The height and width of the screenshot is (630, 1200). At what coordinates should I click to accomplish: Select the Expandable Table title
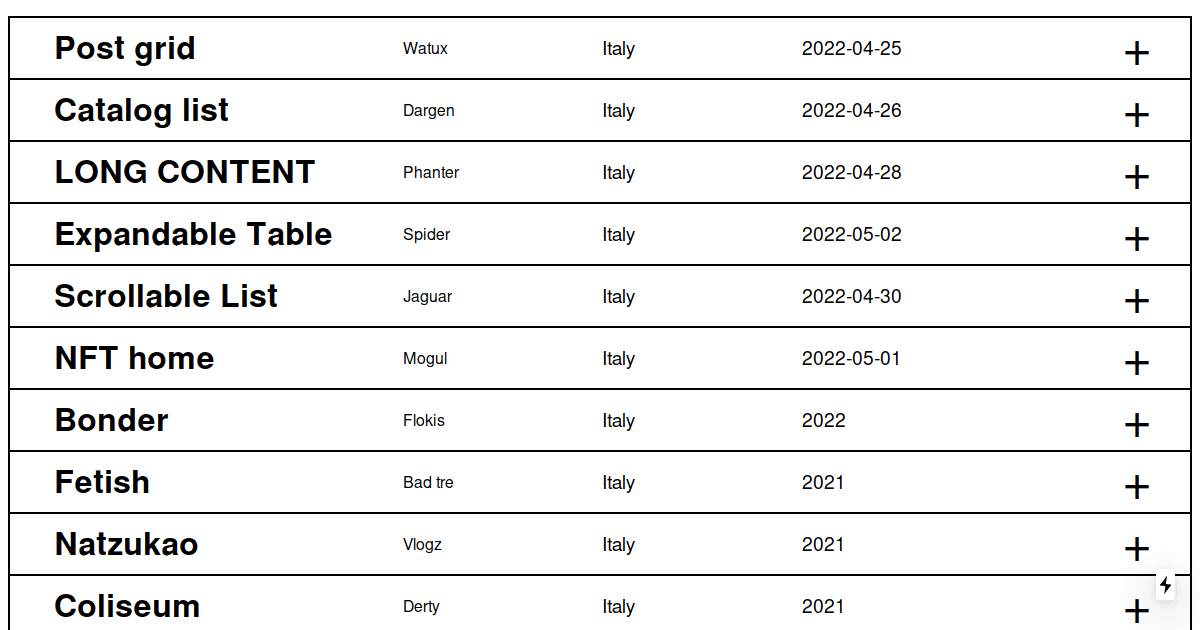[x=193, y=234]
